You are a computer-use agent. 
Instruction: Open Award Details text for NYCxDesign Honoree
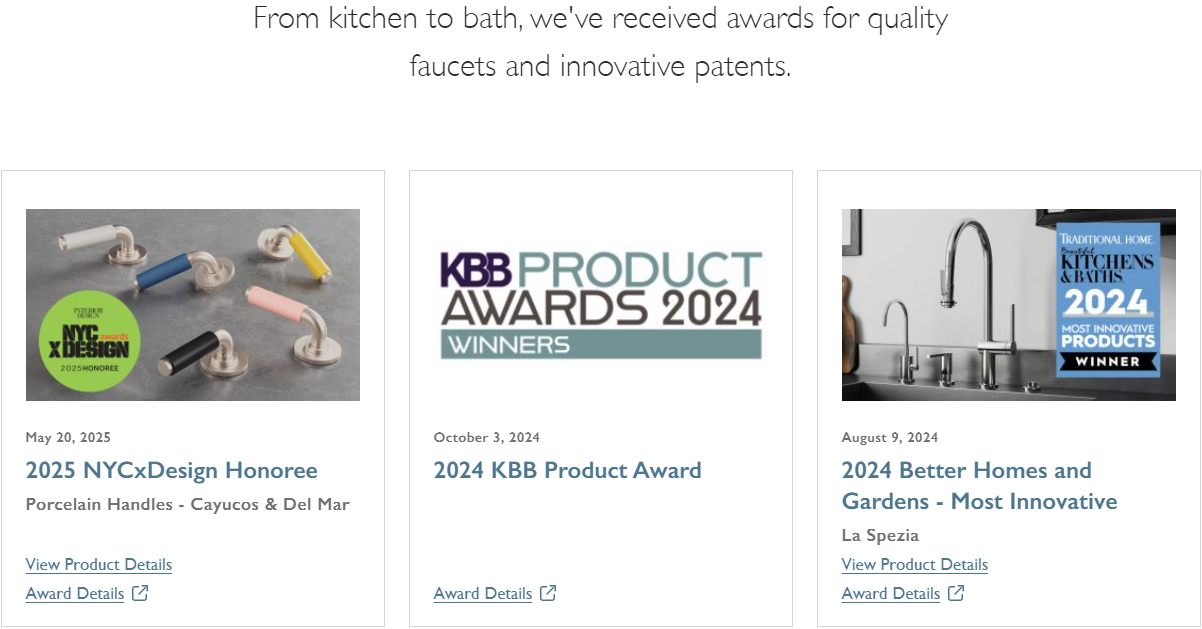click(x=75, y=593)
